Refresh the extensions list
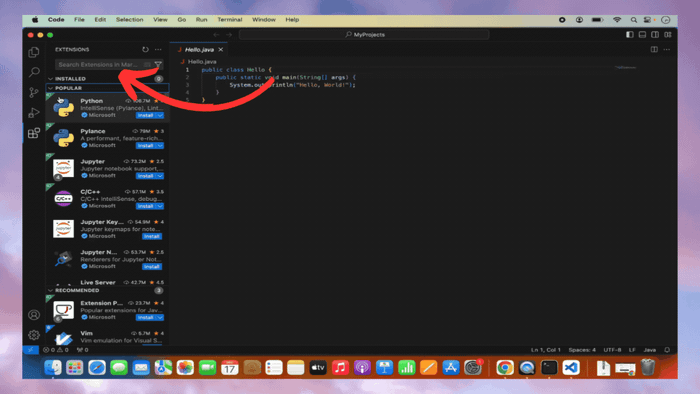The width and height of the screenshot is (700, 394). coord(145,50)
